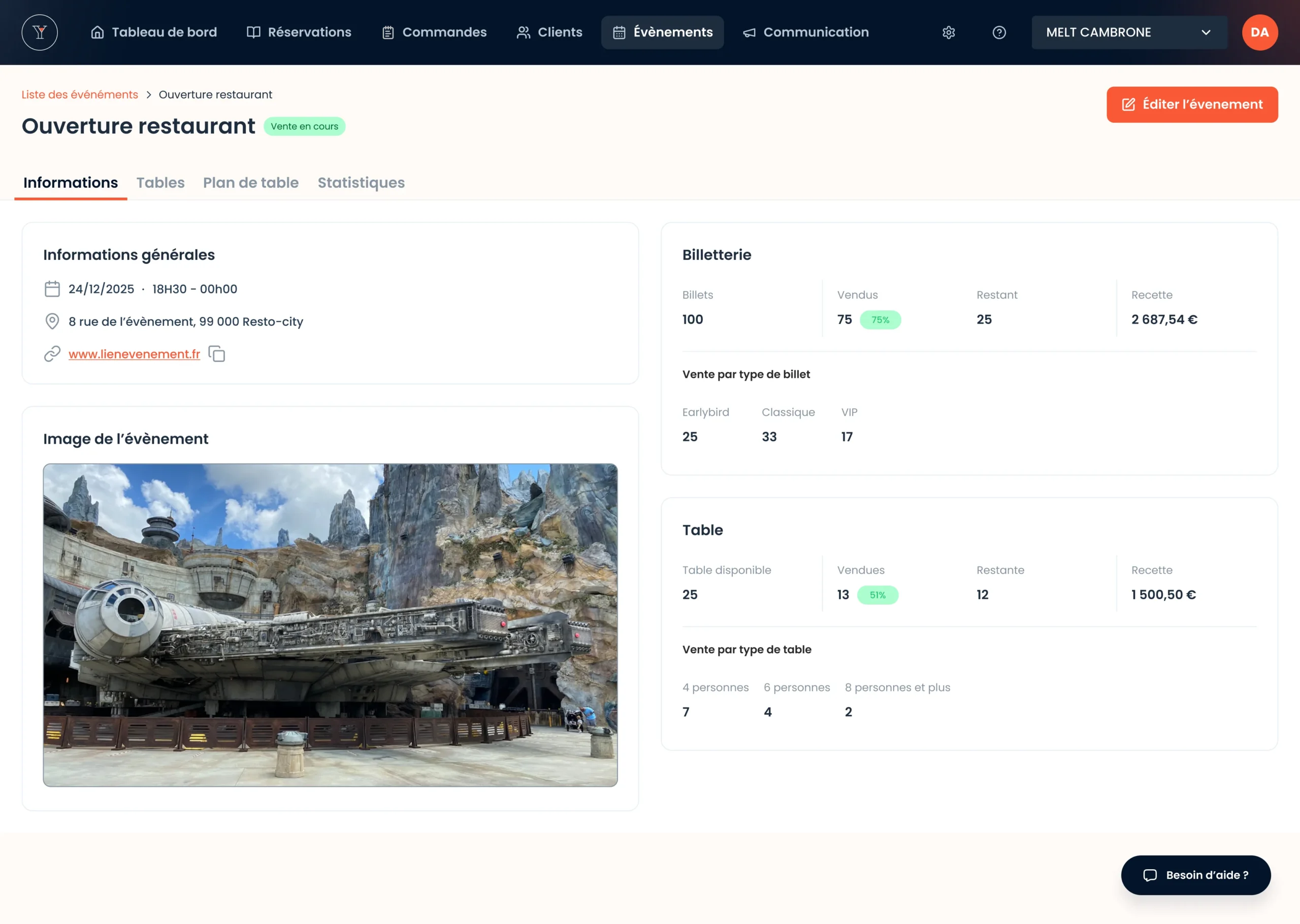Click the calendar icon next to the event date

tap(52, 289)
